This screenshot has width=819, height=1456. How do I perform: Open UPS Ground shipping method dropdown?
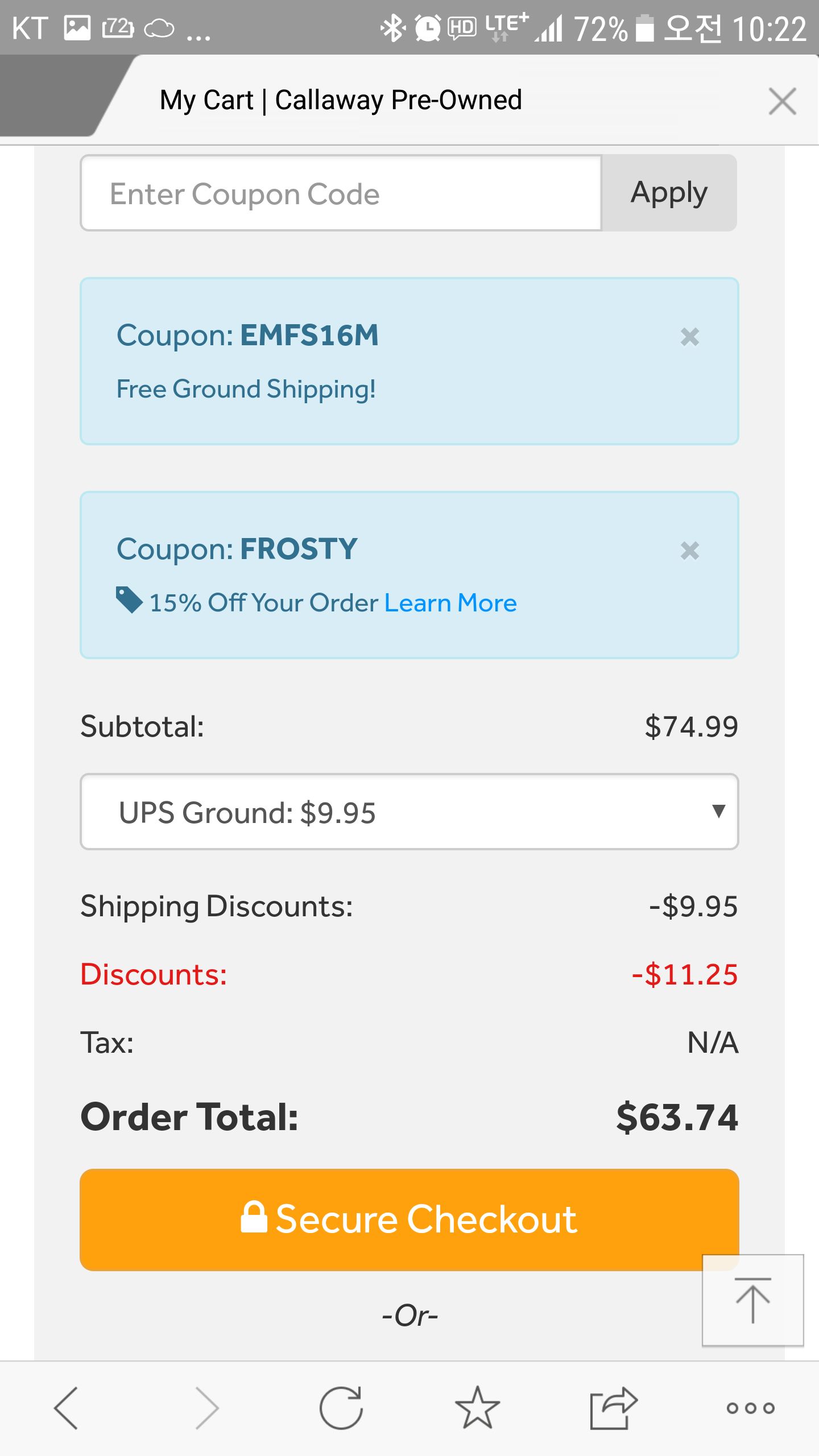tap(409, 812)
